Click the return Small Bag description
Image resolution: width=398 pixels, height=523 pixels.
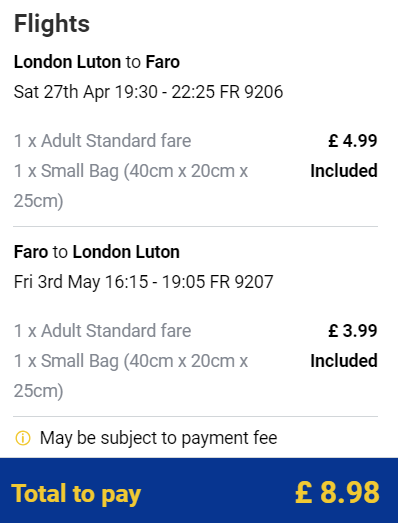[x=131, y=376]
